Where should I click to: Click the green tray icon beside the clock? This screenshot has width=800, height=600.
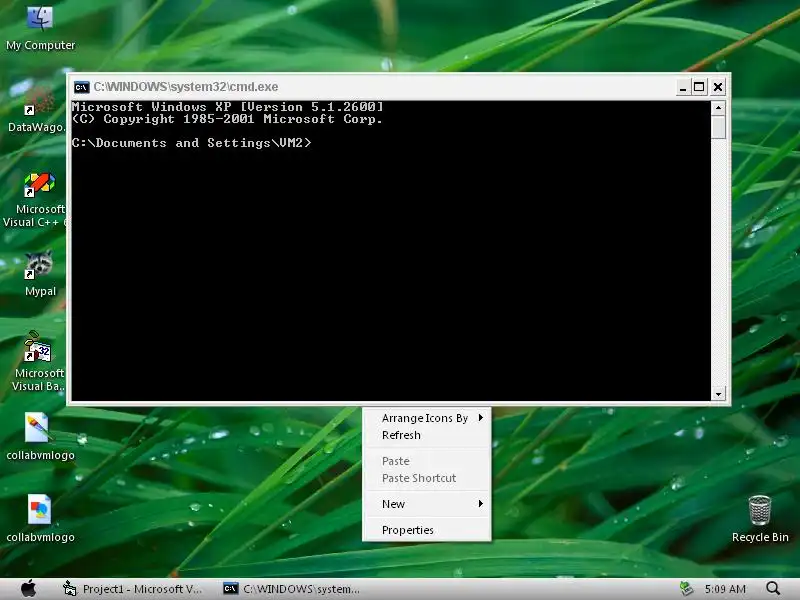pyautogui.click(x=686, y=589)
